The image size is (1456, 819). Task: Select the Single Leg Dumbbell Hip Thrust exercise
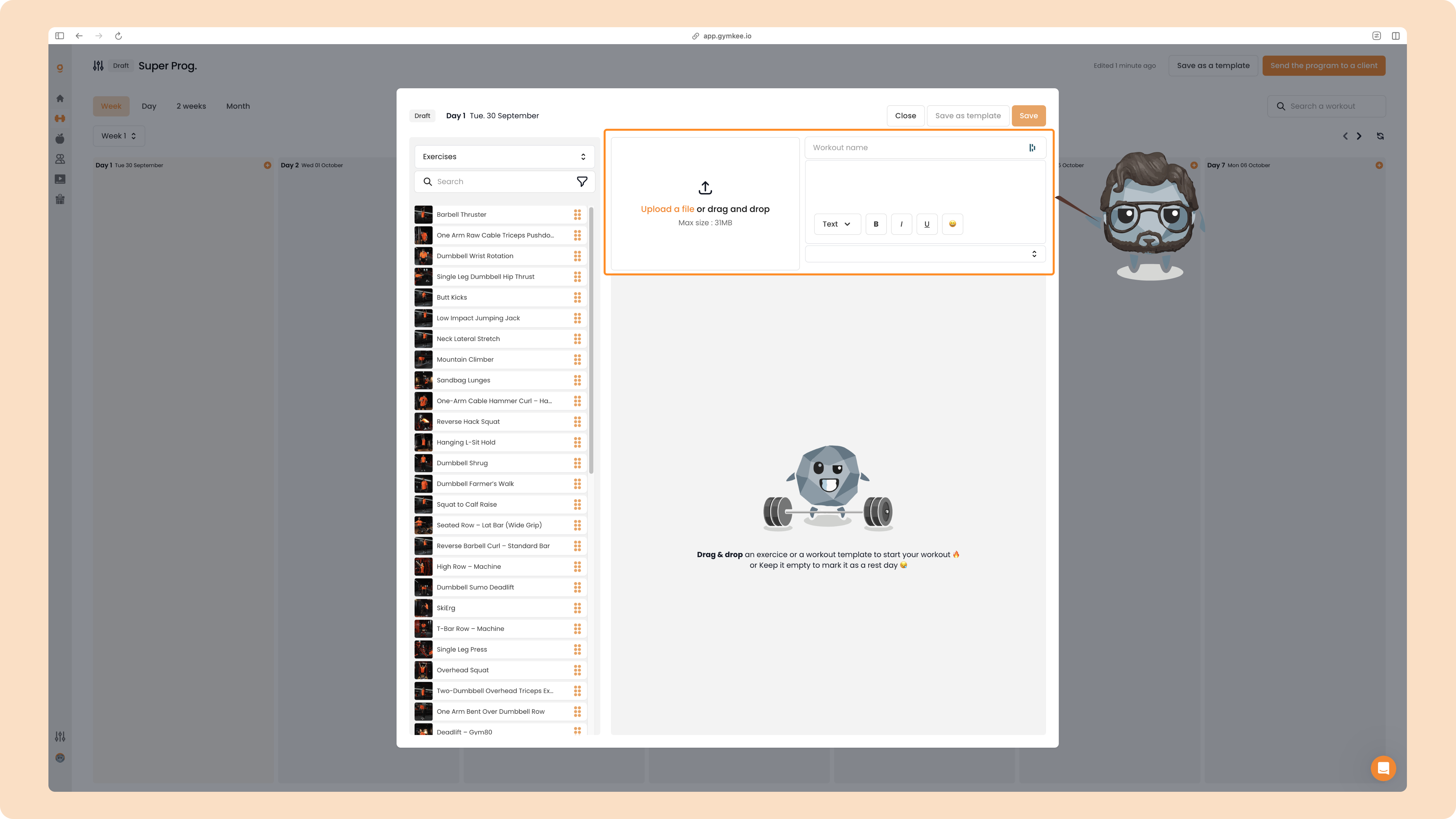[x=500, y=276]
